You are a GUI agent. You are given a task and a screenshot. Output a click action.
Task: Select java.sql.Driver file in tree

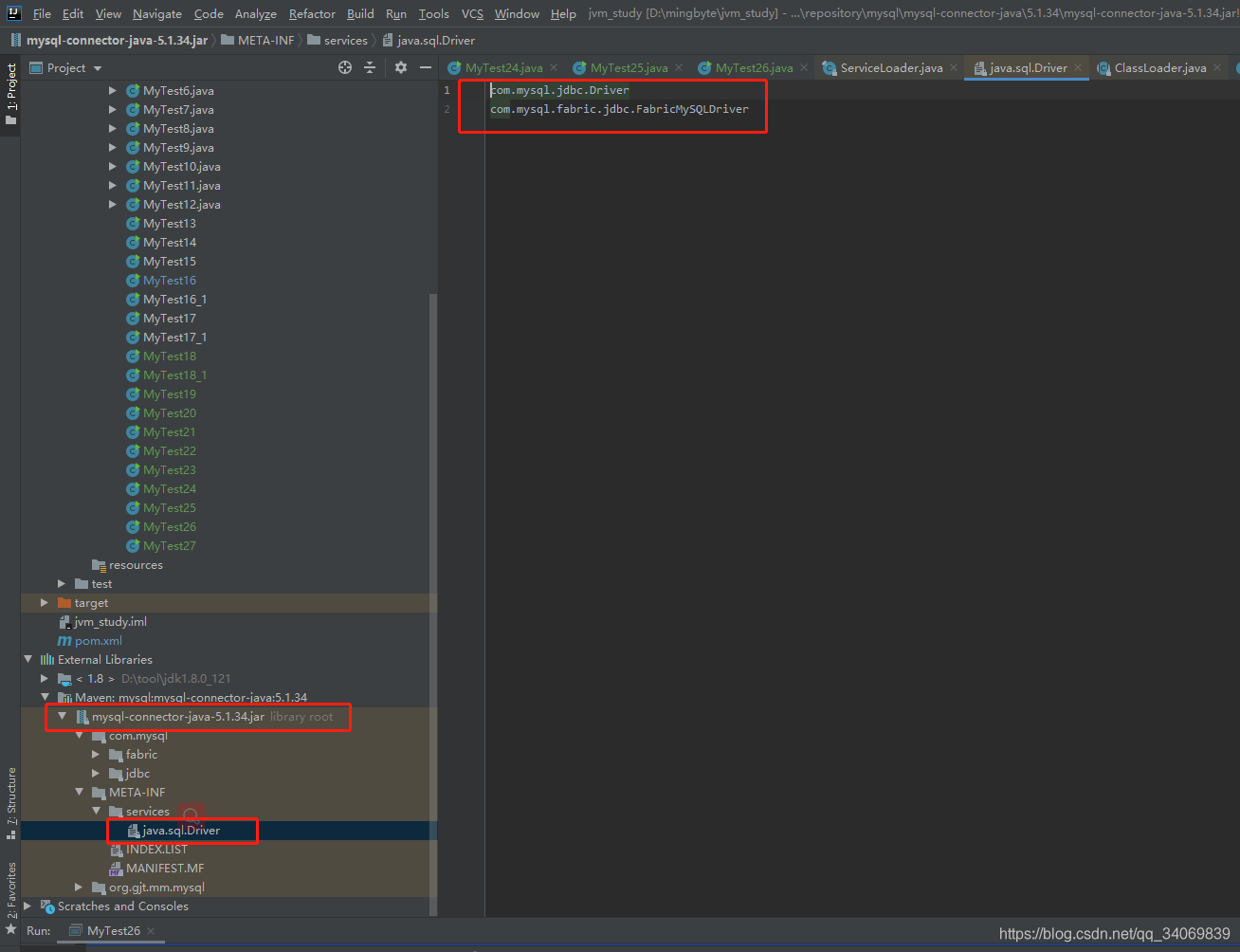(181, 831)
